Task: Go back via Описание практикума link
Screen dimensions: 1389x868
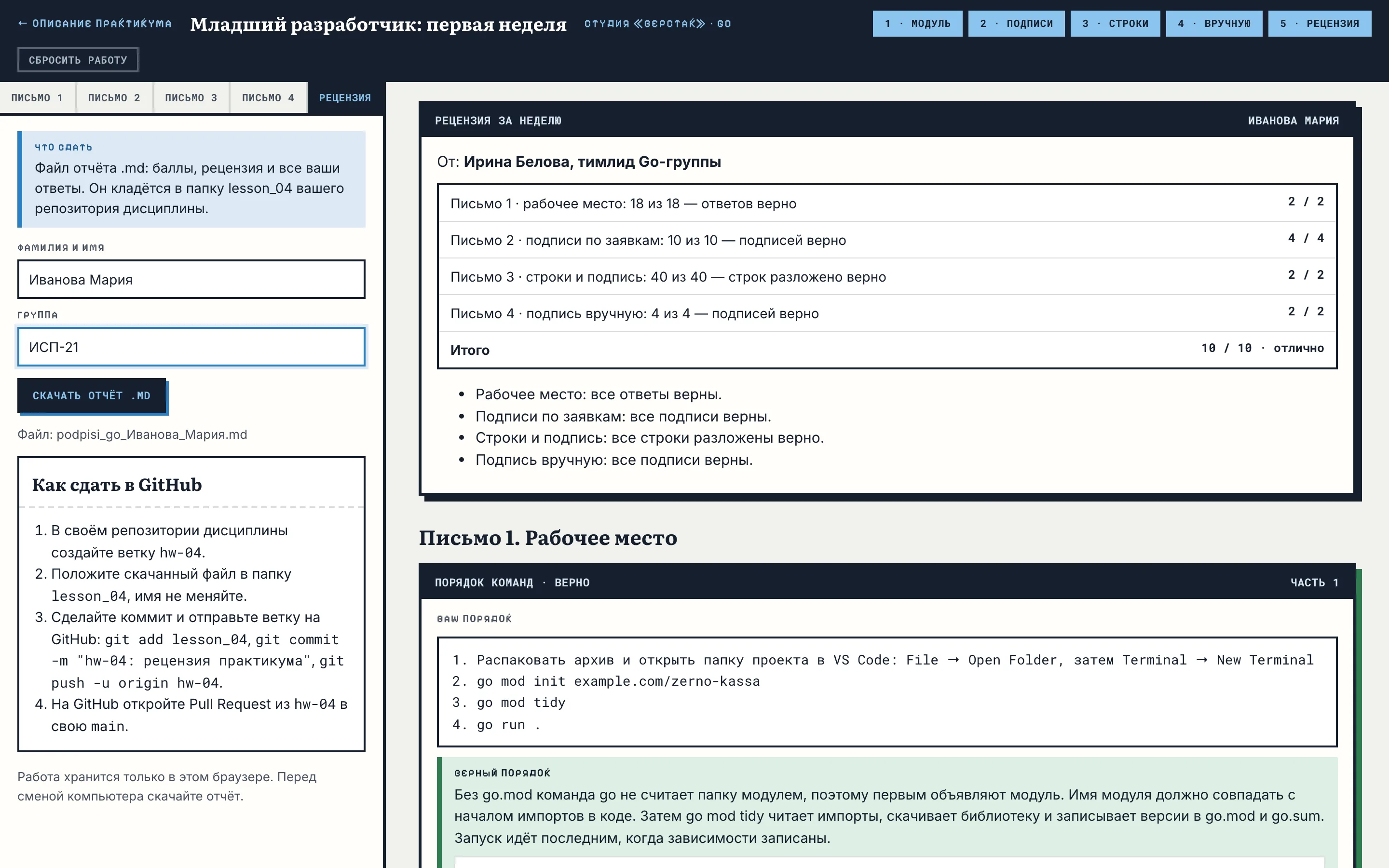Action: (x=95, y=24)
